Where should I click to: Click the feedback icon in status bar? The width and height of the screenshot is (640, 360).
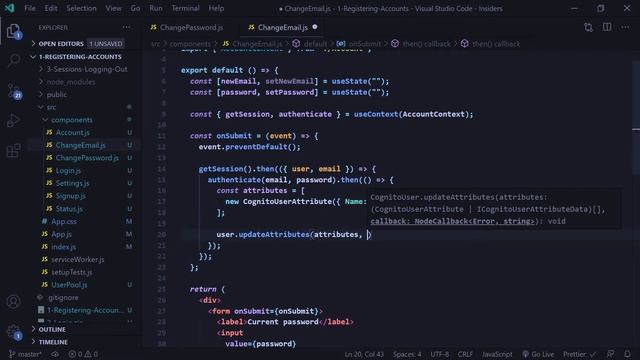610,354
